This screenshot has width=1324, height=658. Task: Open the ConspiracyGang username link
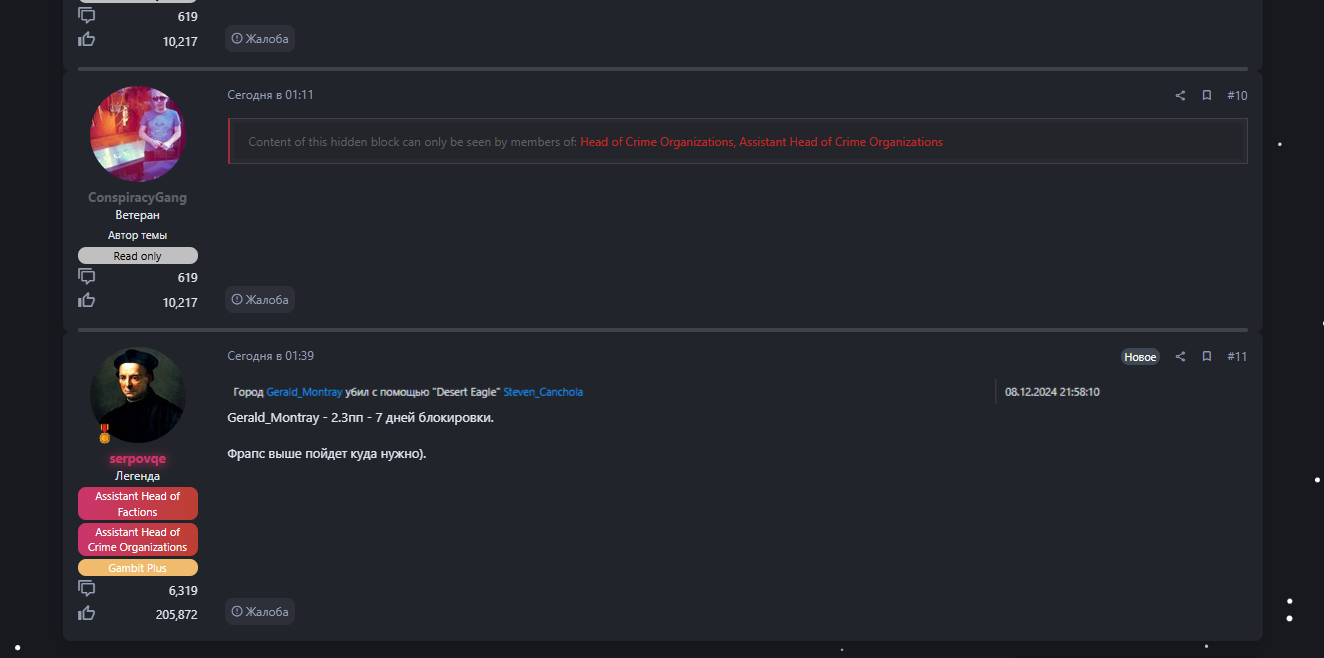click(x=137, y=198)
